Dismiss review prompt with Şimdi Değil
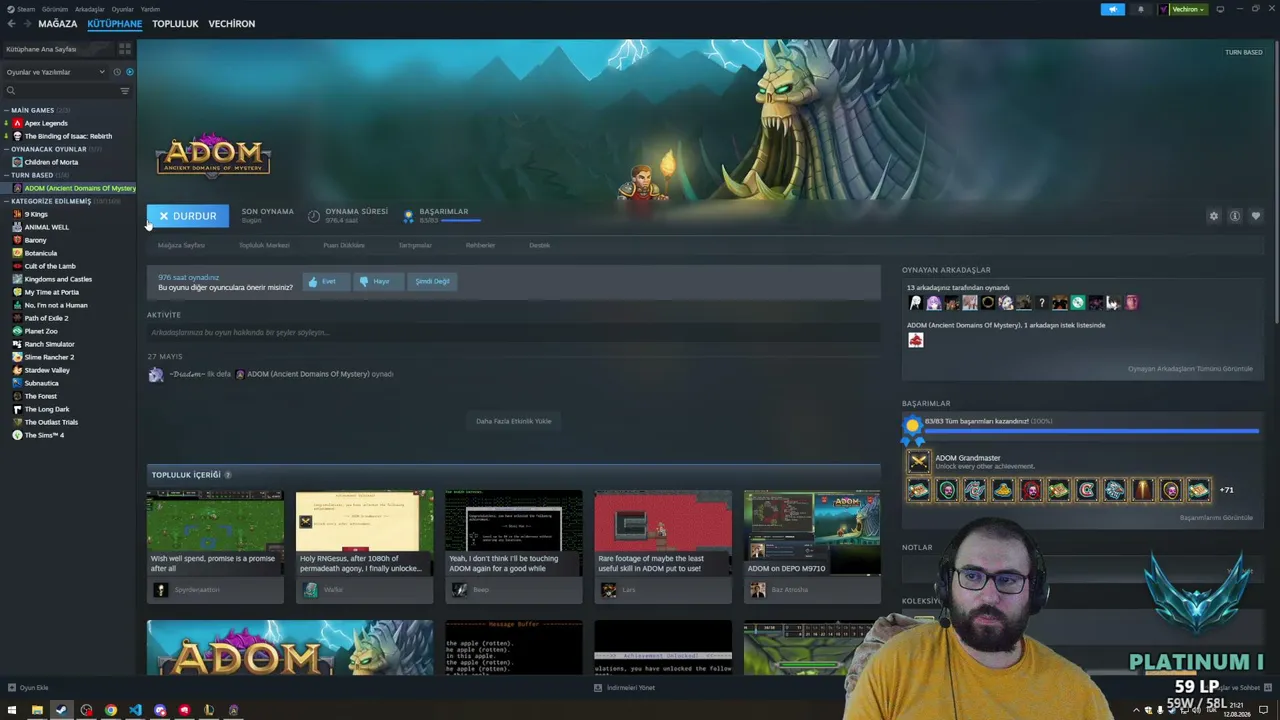The image size is (1280, 720). coord(432,282)
